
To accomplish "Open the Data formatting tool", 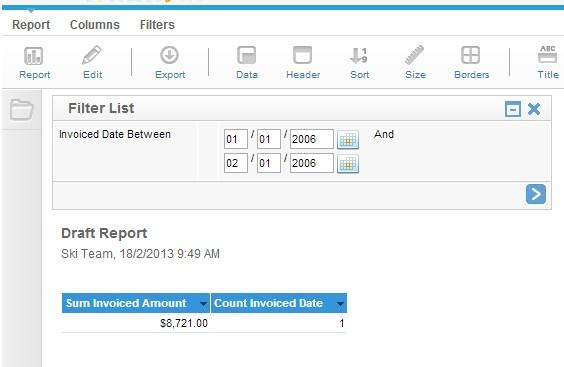I will click(x=247, y=55).
